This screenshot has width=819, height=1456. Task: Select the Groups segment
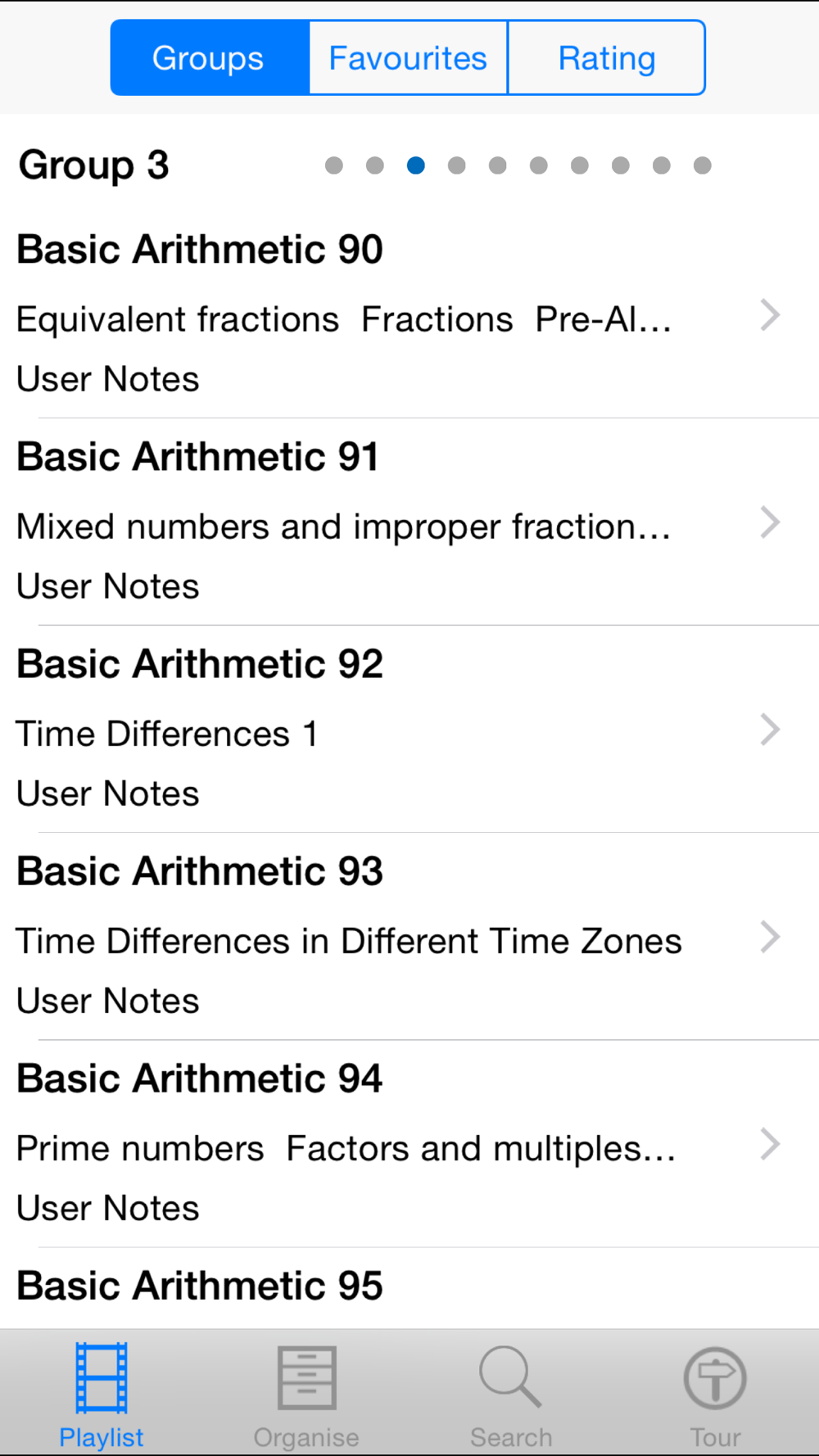point(210,58)
